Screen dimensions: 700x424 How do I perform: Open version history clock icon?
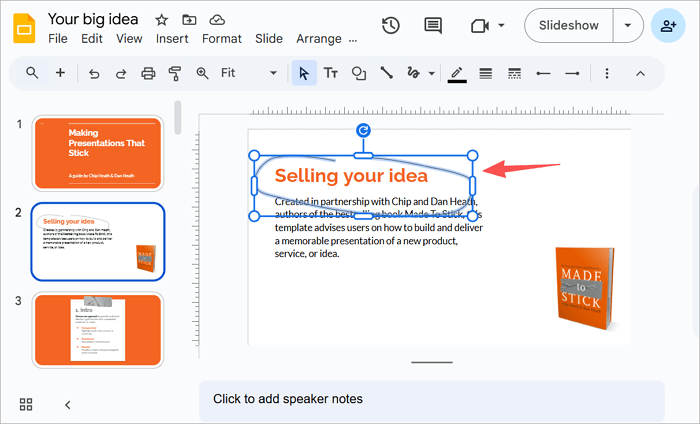coord(391,25)
